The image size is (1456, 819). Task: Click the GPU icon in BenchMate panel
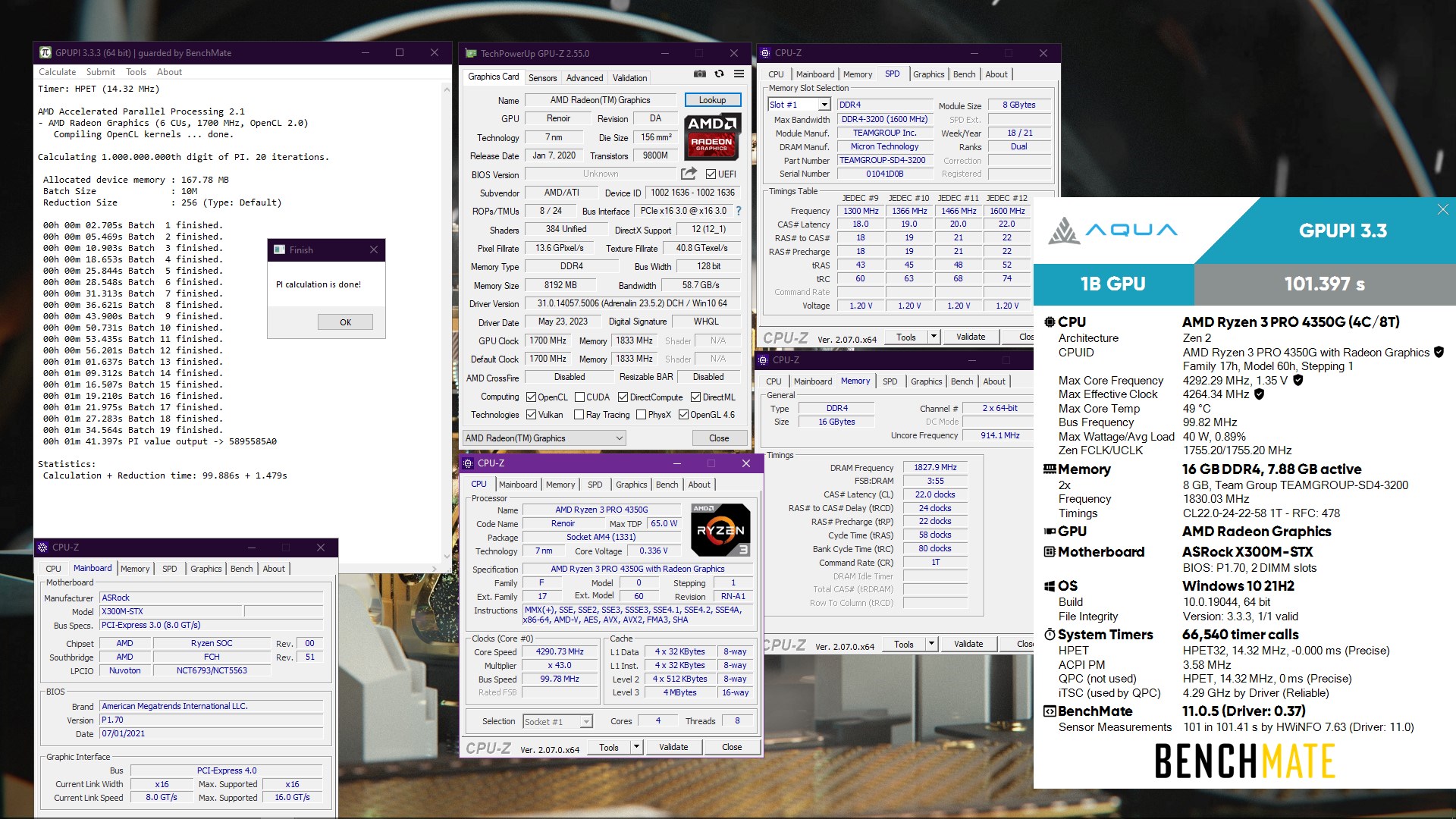[1050, 532]
